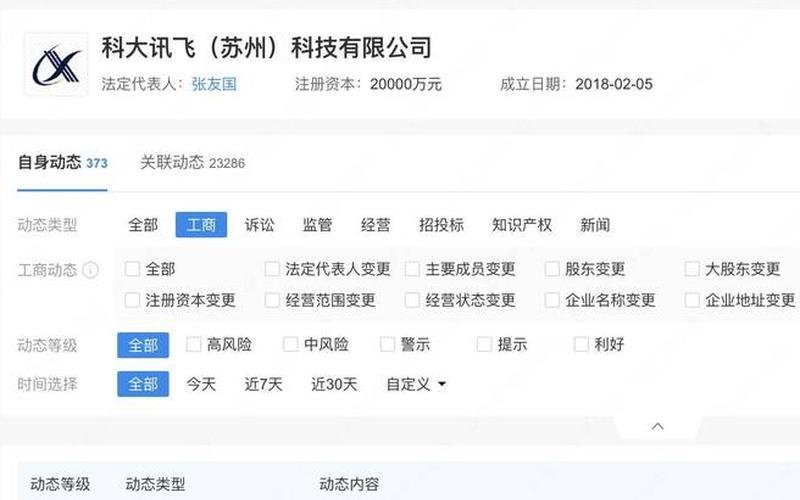Select the 知识产权 dynamic type
The width and height of the screenshot is (800, 500).
tap(522, 225)
